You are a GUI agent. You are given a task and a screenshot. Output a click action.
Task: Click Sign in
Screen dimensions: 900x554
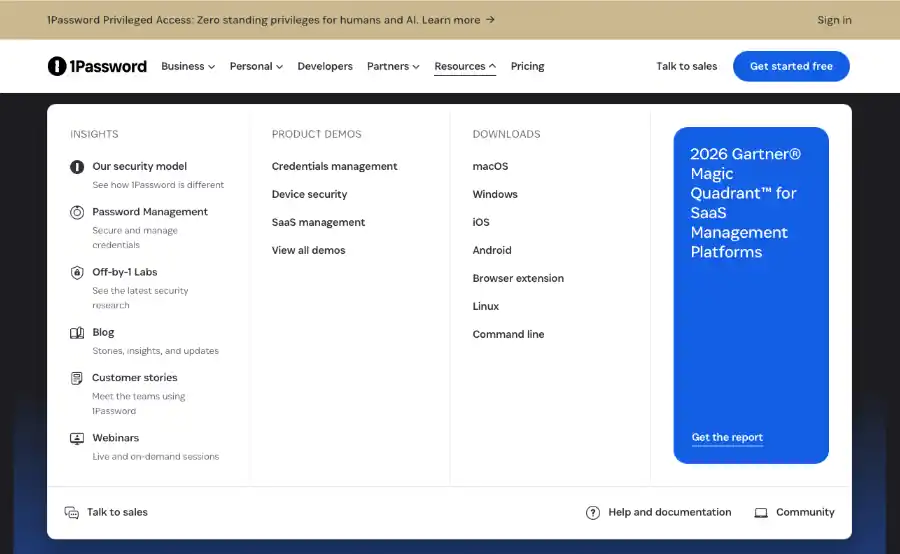(834, 20)
